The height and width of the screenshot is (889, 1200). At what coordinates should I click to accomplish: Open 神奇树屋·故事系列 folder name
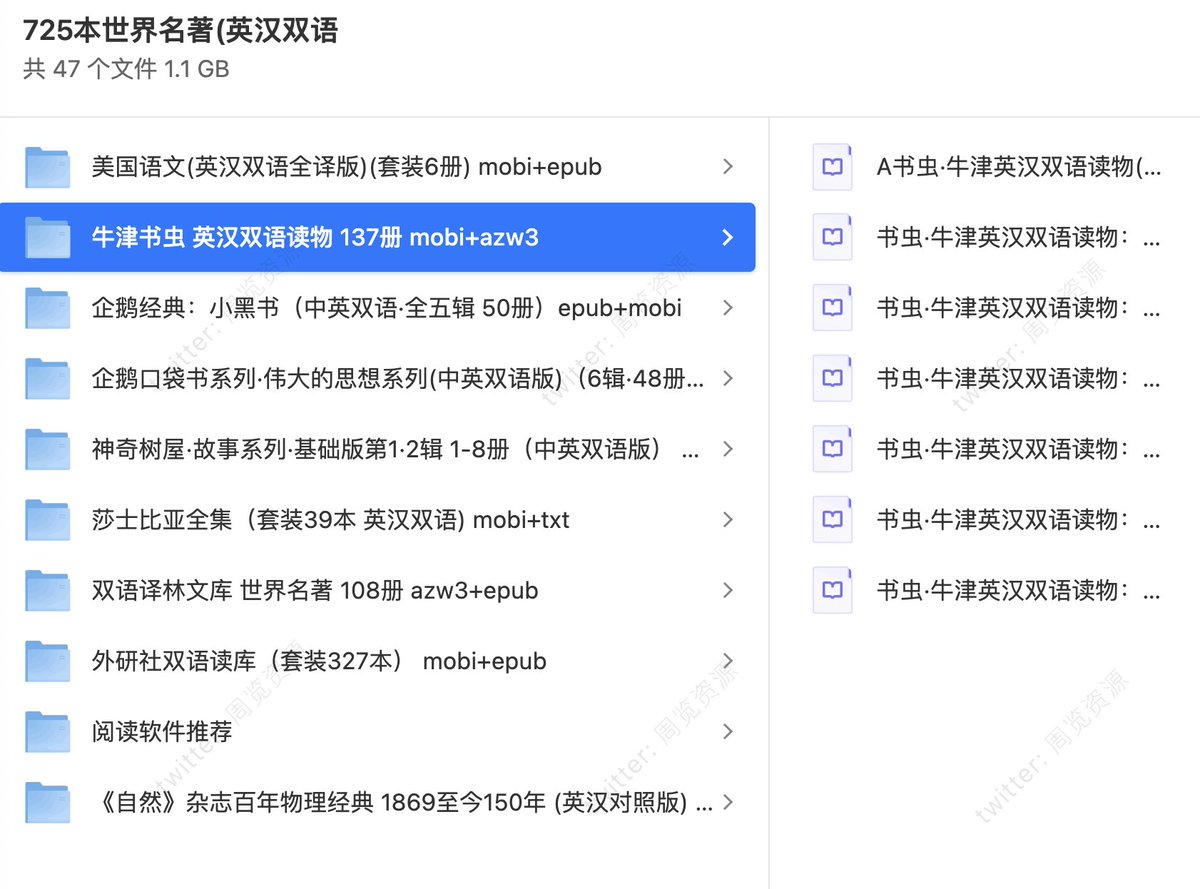(395, 449)
